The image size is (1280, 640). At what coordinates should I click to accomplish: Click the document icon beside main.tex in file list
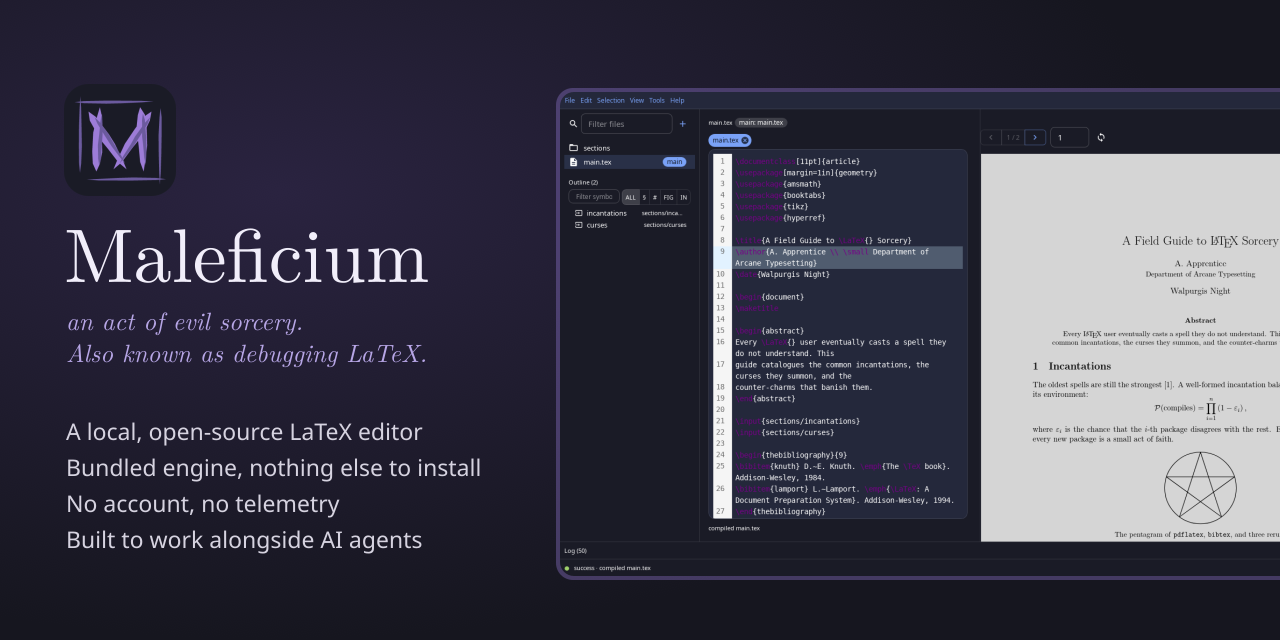click(x=574, y=162)
